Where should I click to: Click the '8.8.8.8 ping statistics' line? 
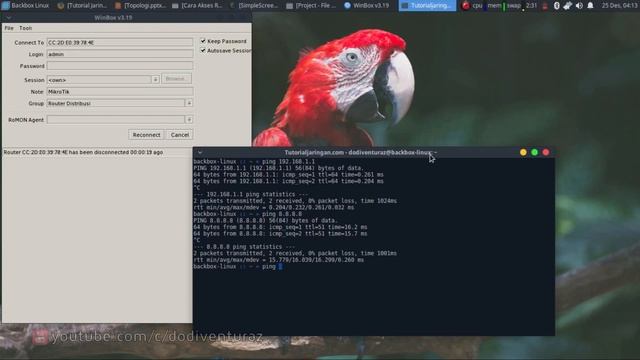point(244,247)
